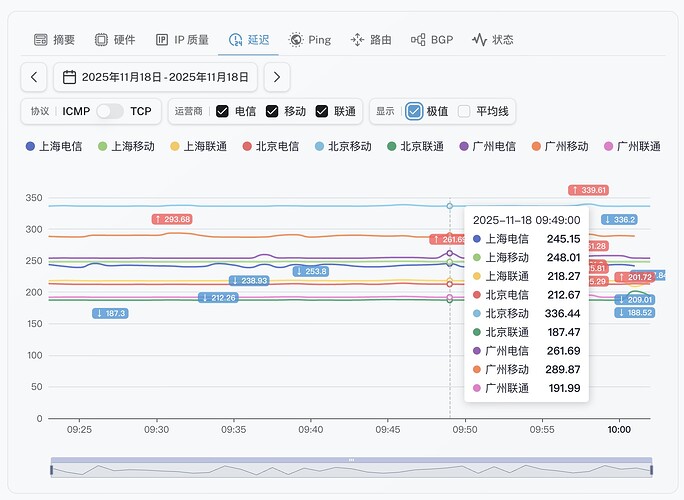Image resolution: width=684 pixels, height=500 pixels.
Task: Click the BGP tab icon
Action: pyautogui.click(x=418, y=40)
